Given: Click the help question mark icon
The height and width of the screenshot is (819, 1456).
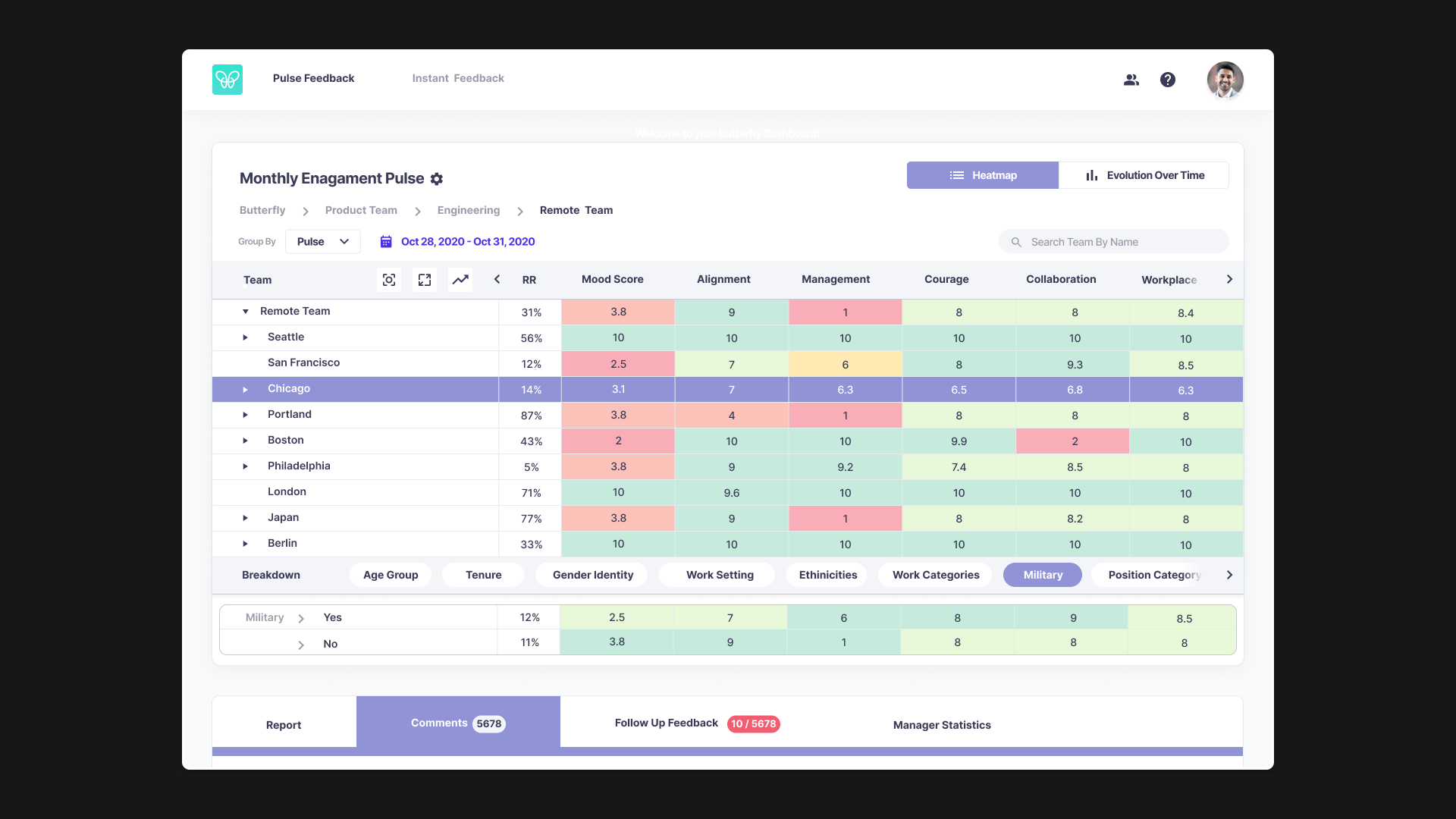Looking at the screenshot, I should coord(1168,80).
